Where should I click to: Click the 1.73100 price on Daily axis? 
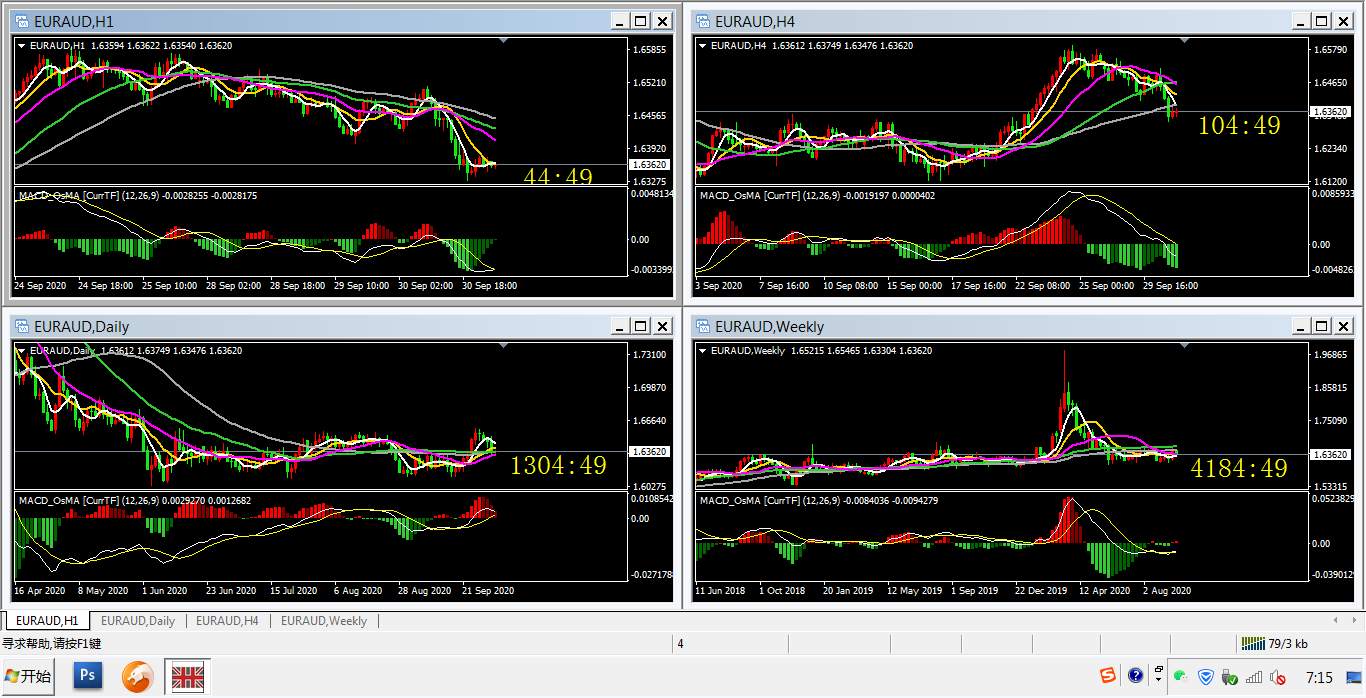650,354
